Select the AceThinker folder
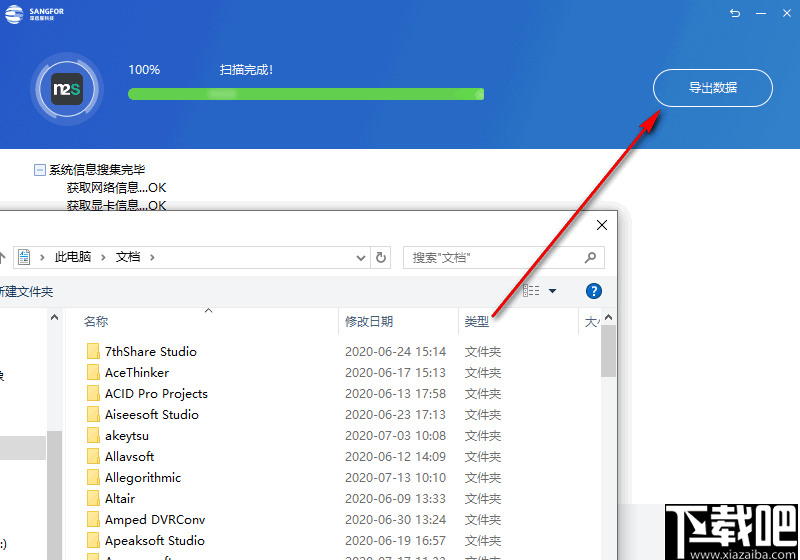Image resolution: width=800 pixels, height=560 pixels. pos(137,373)
